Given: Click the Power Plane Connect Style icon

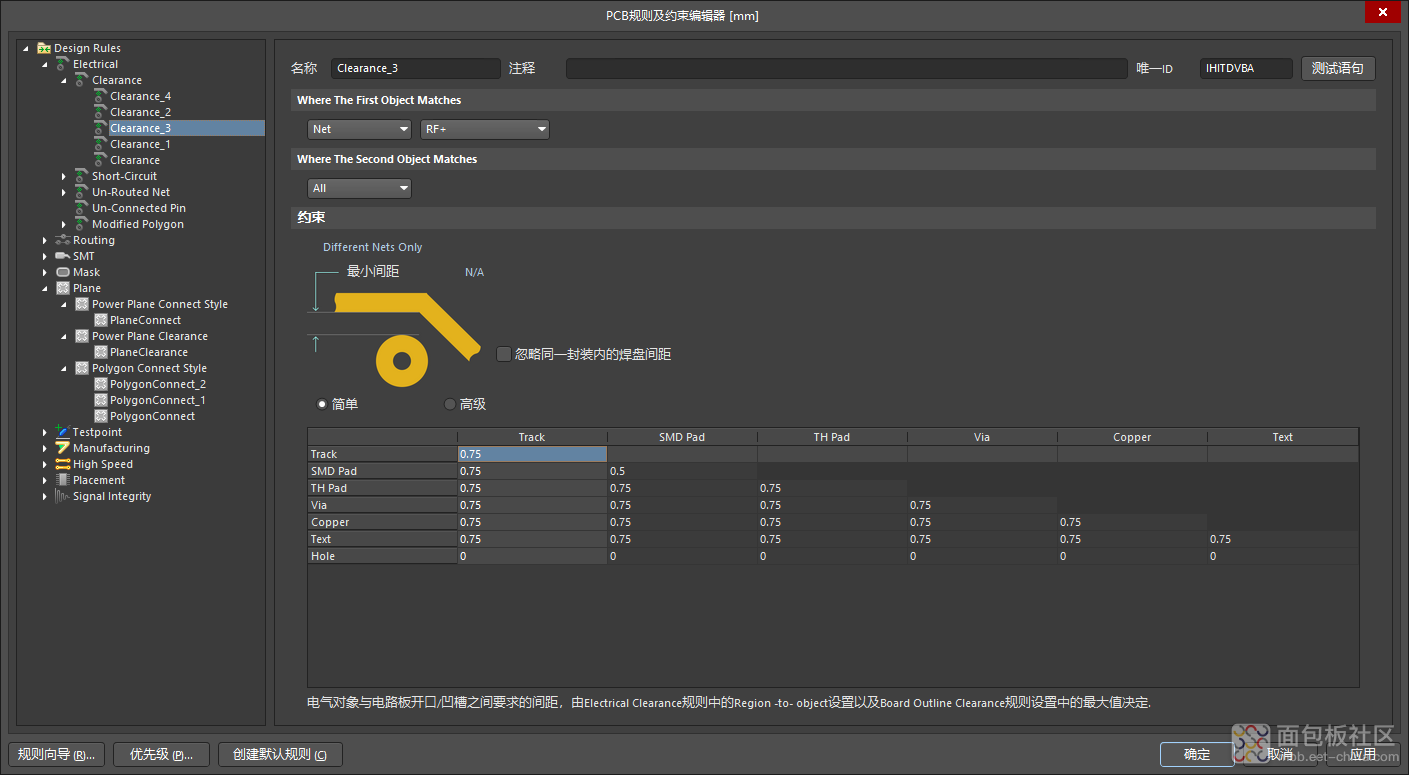Looking at the screenshot, I should [x=82, y=304].
